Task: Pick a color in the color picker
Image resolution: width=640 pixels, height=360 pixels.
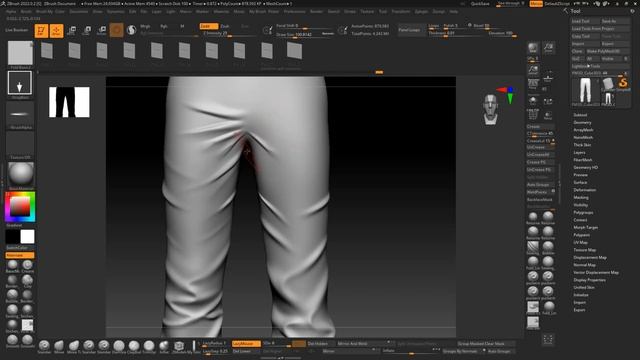Action: tap(20, 207)
